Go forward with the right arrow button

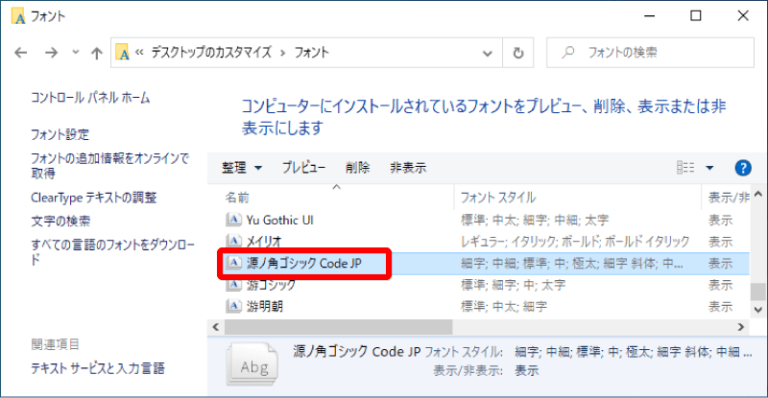(x=51, y=52)
